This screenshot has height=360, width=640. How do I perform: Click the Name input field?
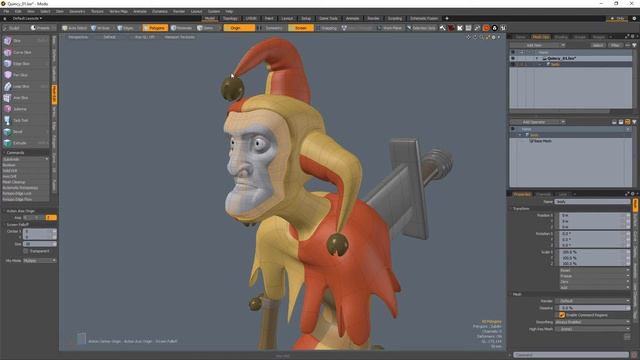(x=592, y=202)
